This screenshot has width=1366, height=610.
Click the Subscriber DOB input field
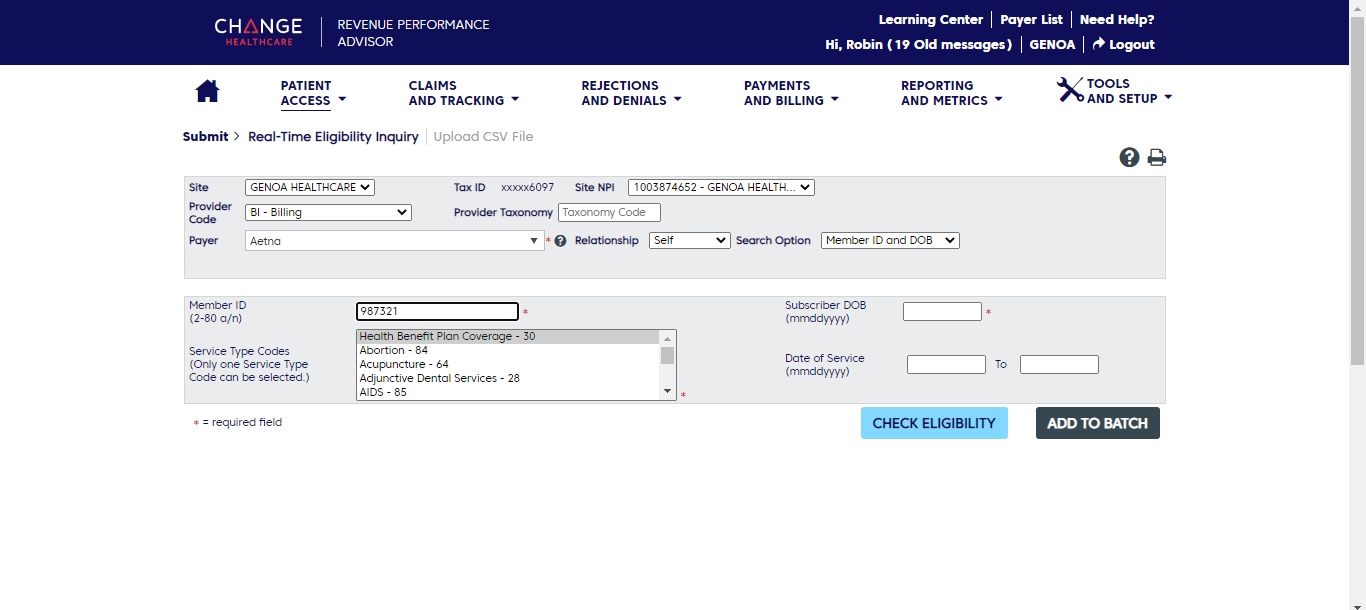(941, 312)
